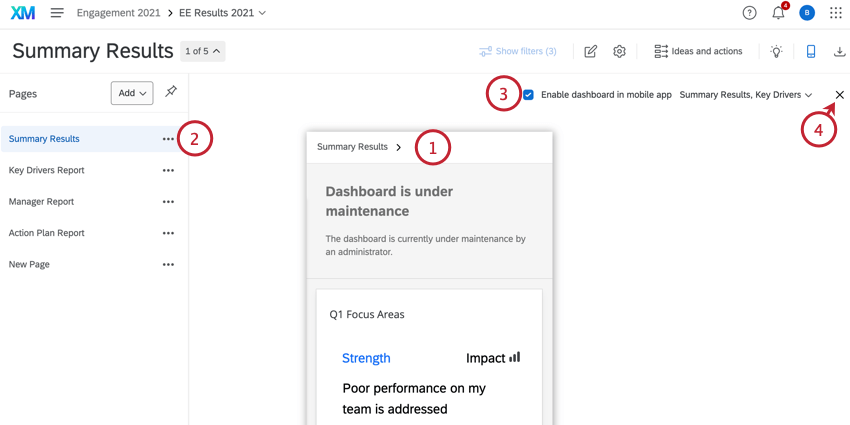
Task: Expand the EE Results 2021 dropdown
Action: pos(236,13)
